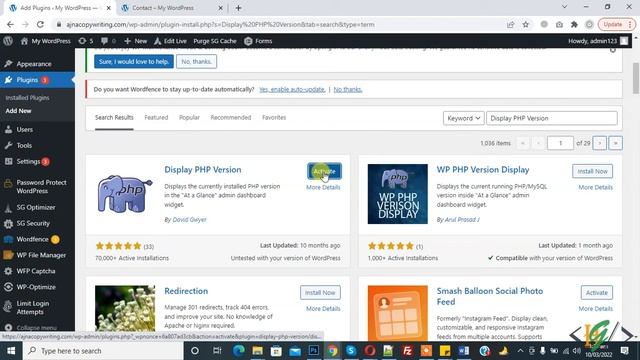The image size is (640, 360).
Task: Open the Keyword search type dropdown
Action: point(463,118)
